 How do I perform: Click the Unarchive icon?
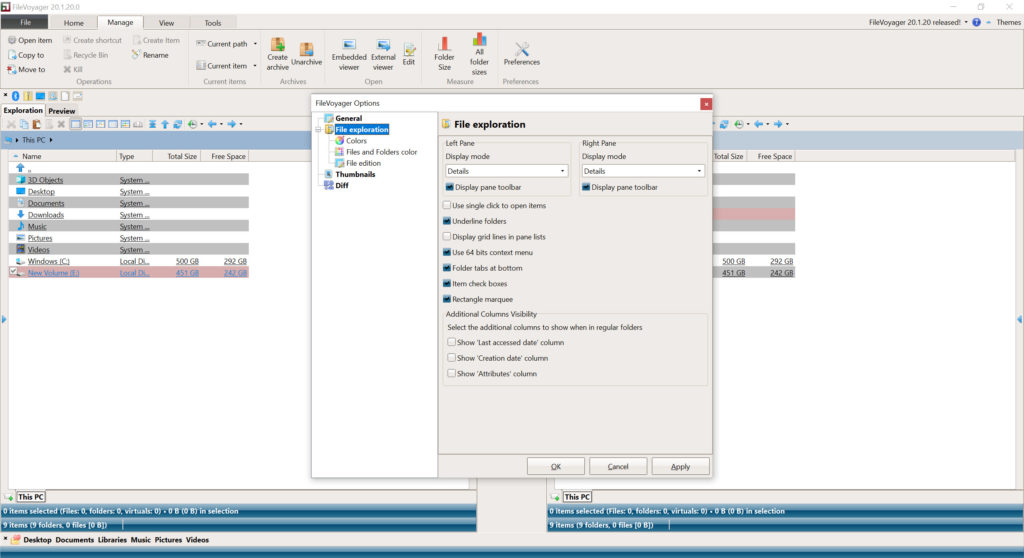point(306,50)
